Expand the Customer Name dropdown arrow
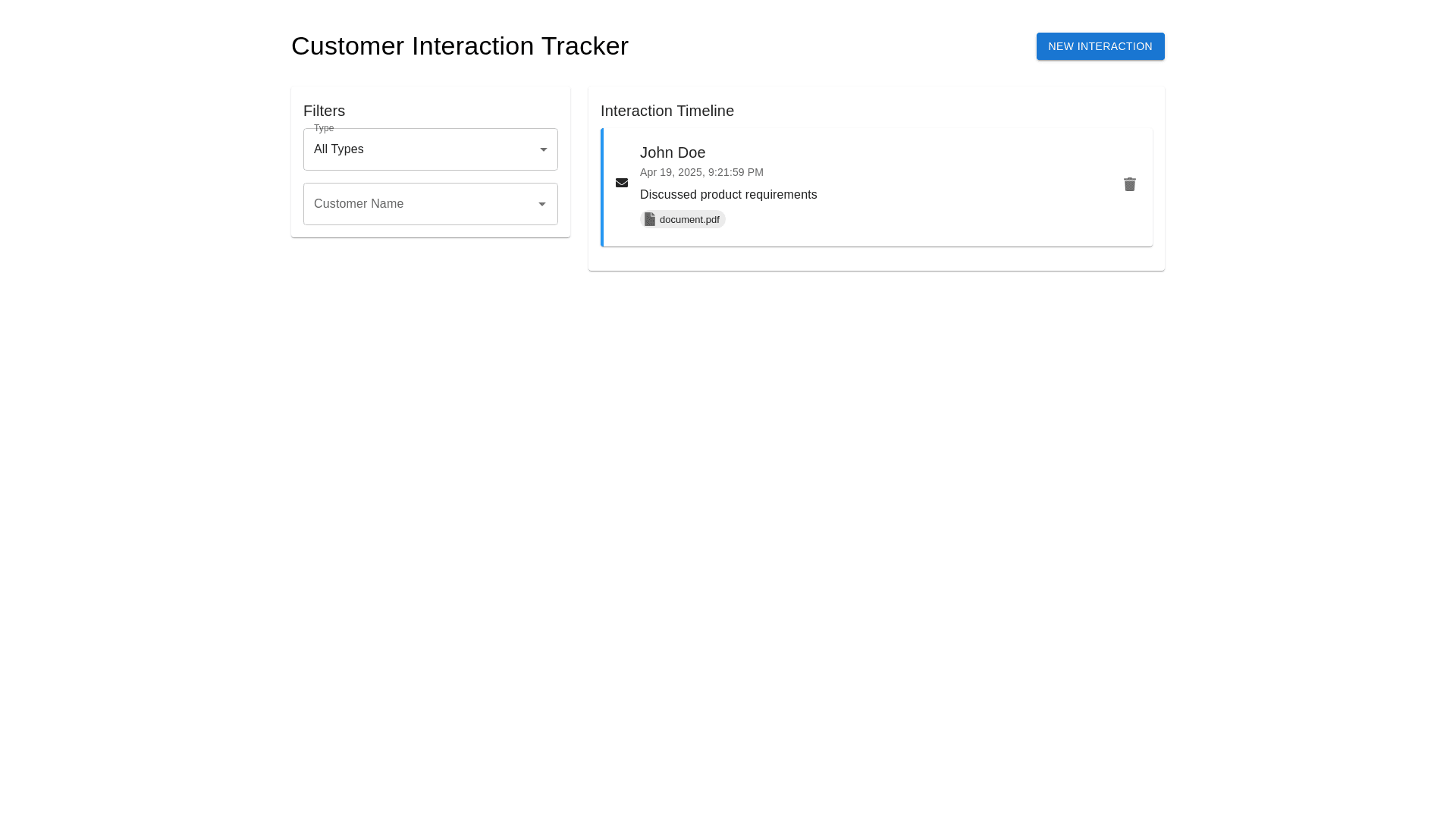Screen dimensions: 1456x819 [542, 204]
